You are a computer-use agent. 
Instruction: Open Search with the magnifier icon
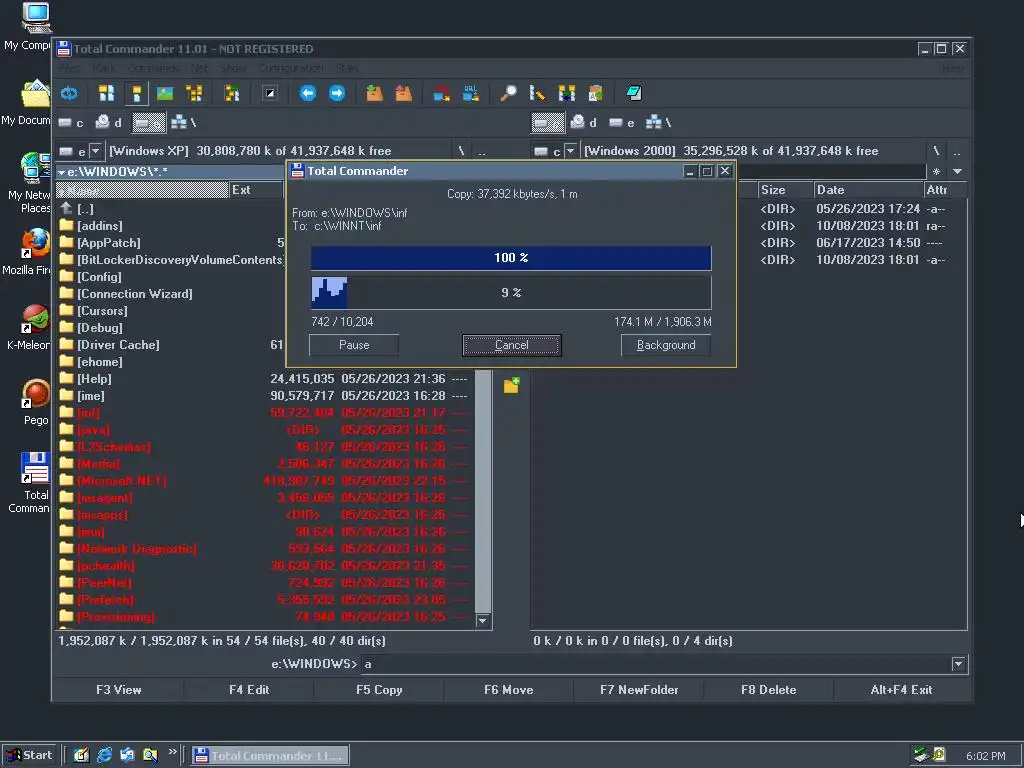[x=508, y=93]
